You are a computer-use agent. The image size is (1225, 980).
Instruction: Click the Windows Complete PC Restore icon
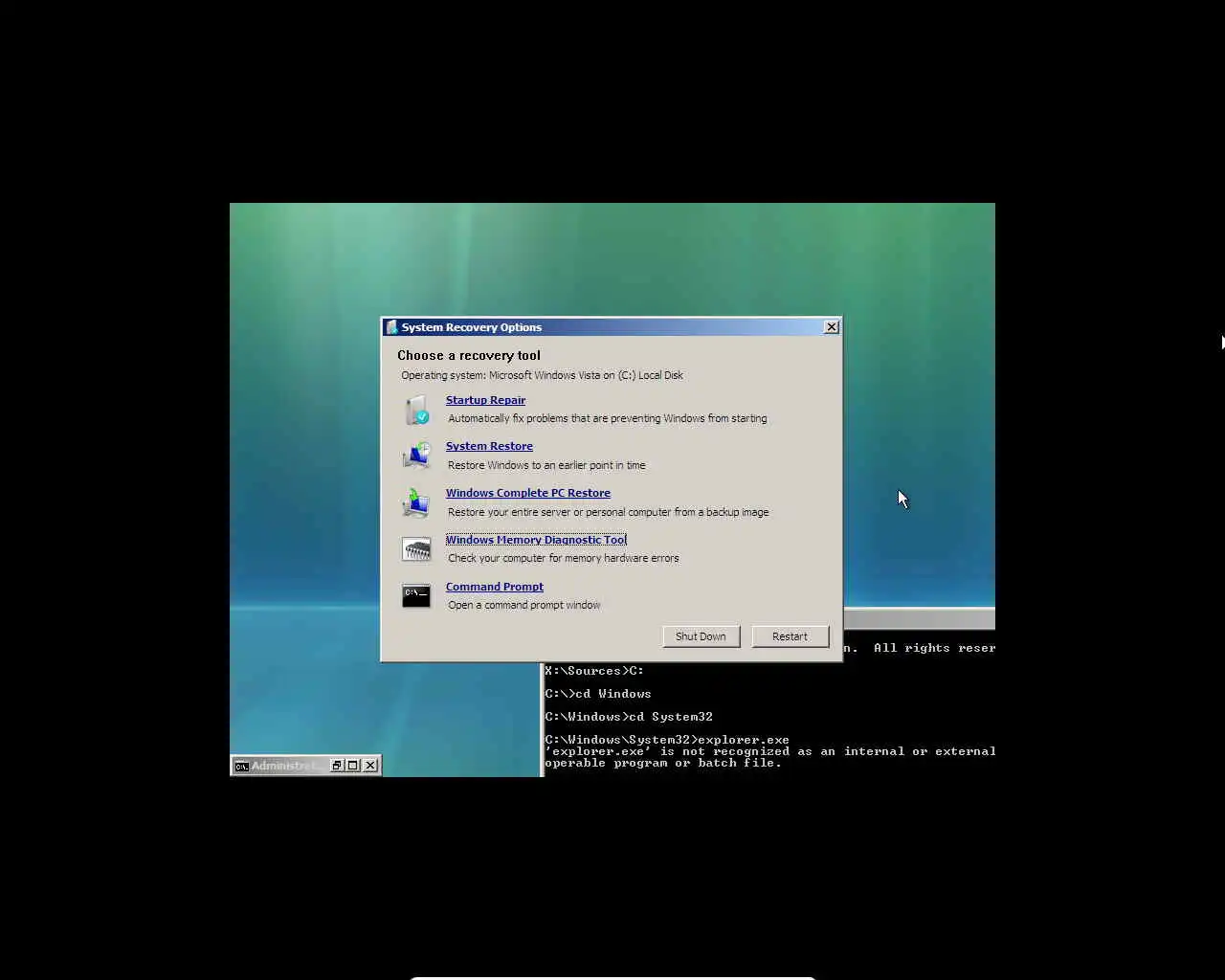pos(416,502)
